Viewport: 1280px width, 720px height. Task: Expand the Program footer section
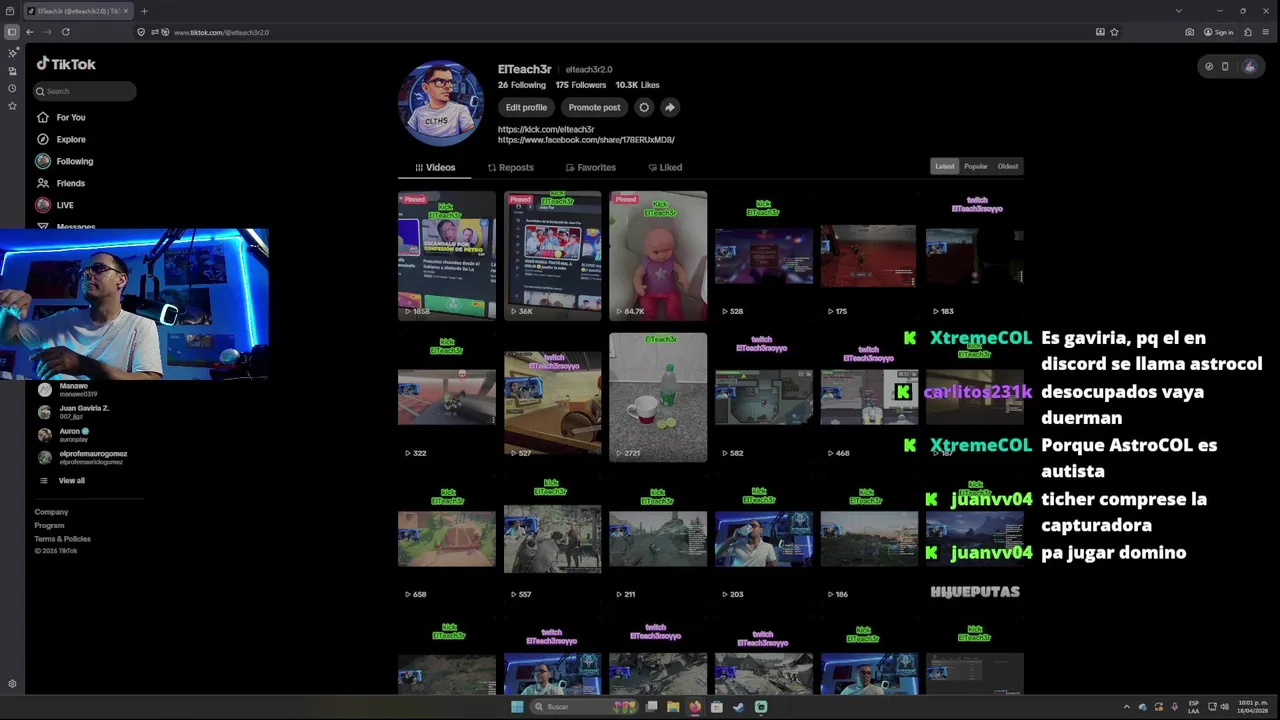(49, 525)
